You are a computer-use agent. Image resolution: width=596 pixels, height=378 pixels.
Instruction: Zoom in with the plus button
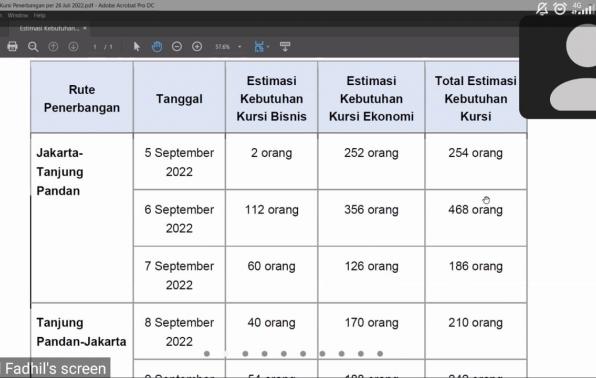[x=197, y=46]
